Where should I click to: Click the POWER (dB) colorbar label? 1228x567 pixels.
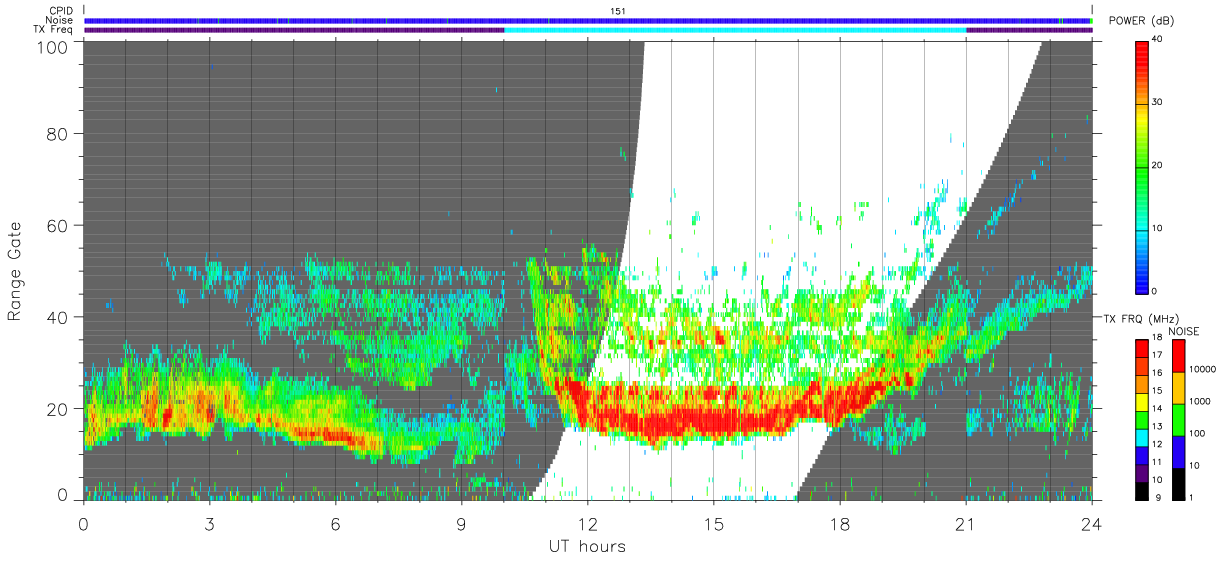[1141, 21]
